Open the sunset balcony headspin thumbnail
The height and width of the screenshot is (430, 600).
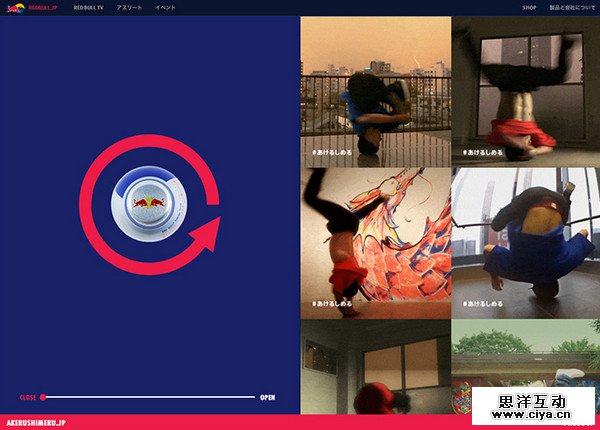pos(376,91)
